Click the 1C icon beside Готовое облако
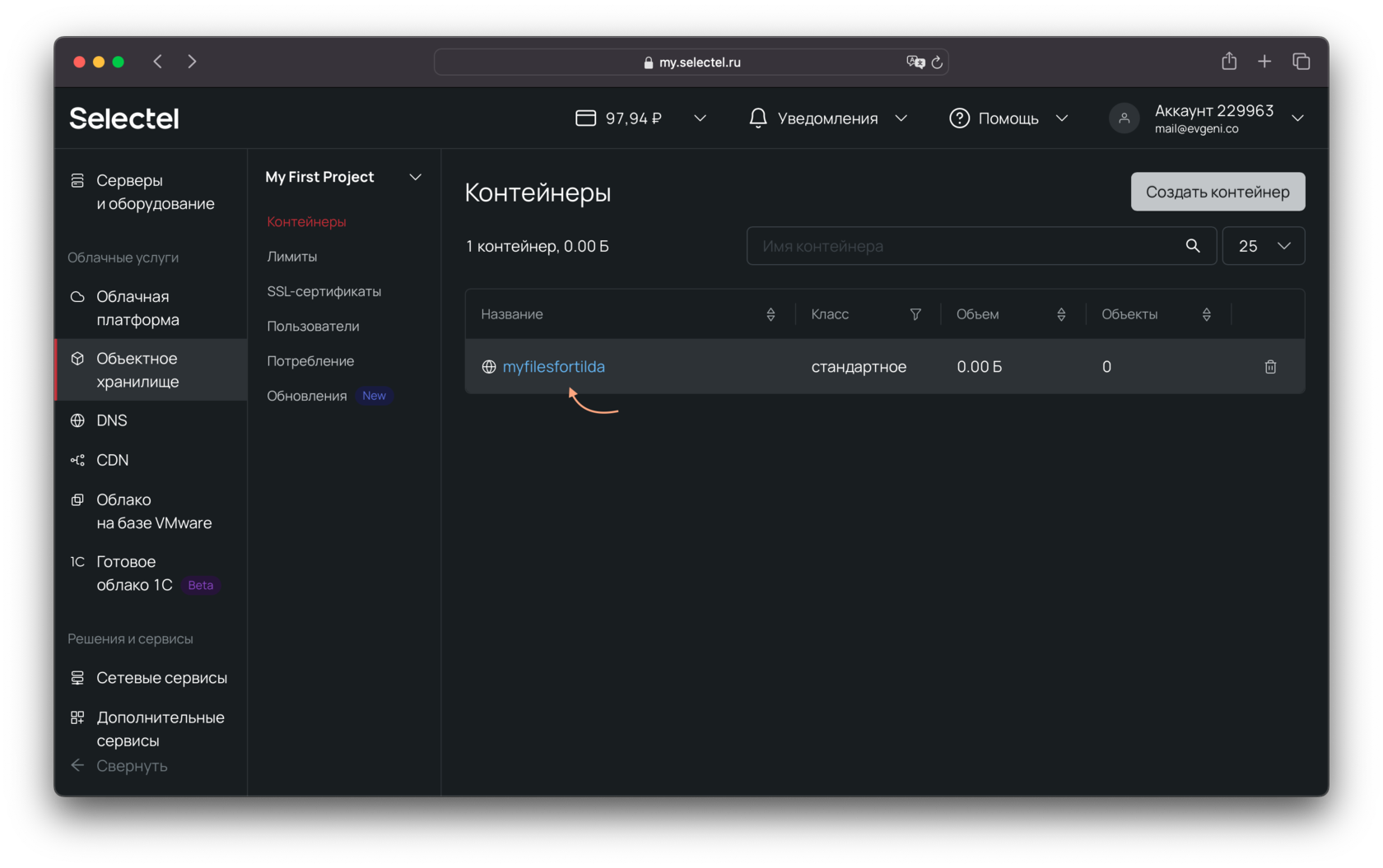The image size is (1383, 868). click(77, 562)
